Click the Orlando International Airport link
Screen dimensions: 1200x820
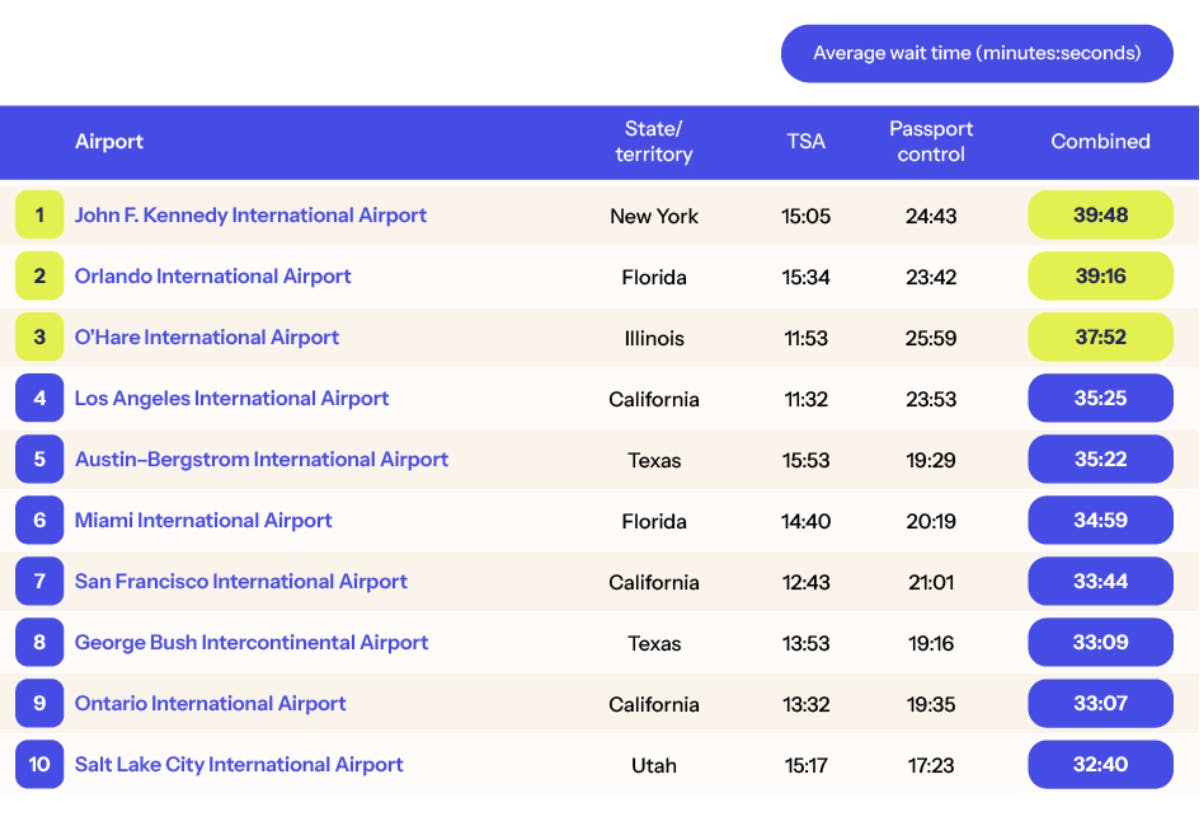coord(213,276)
